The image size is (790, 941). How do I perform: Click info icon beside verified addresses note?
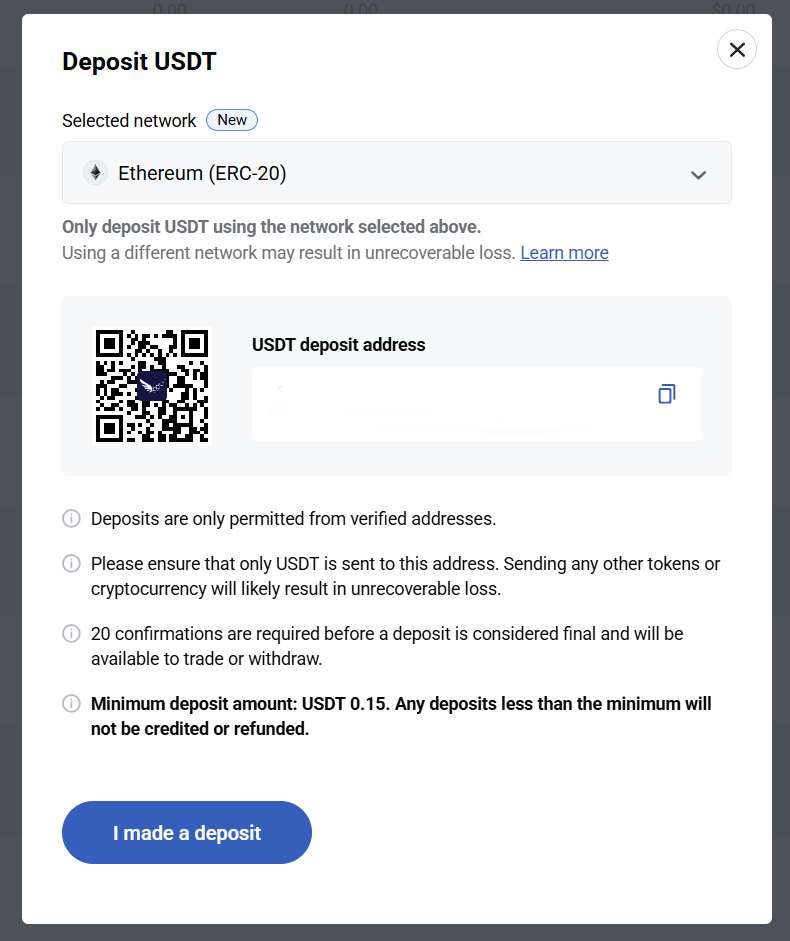click(71, 519)
